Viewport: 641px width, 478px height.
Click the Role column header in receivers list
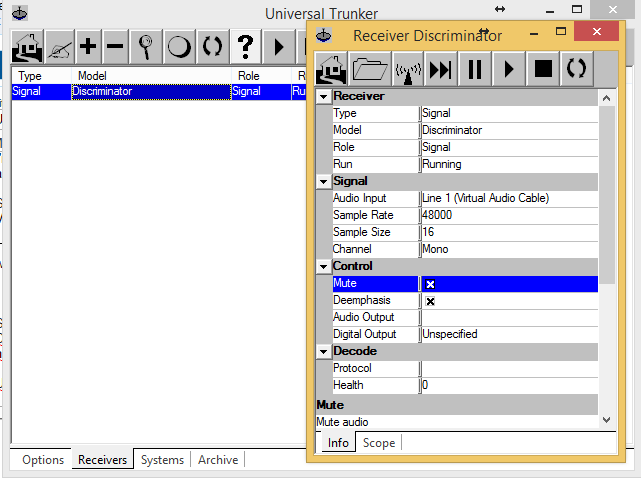click(261, 76)
